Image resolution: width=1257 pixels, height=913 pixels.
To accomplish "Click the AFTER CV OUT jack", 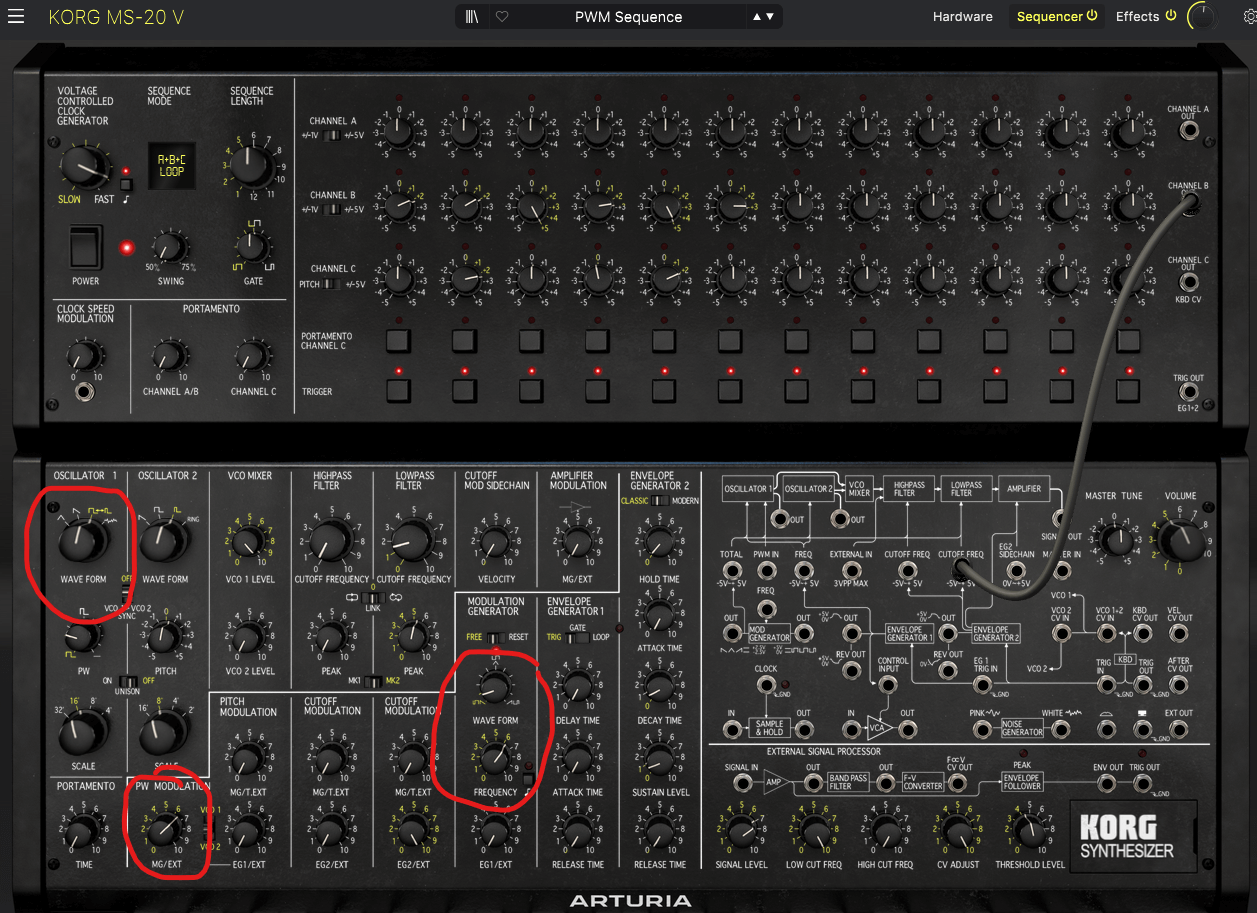I will click(x=1180, y=685).
